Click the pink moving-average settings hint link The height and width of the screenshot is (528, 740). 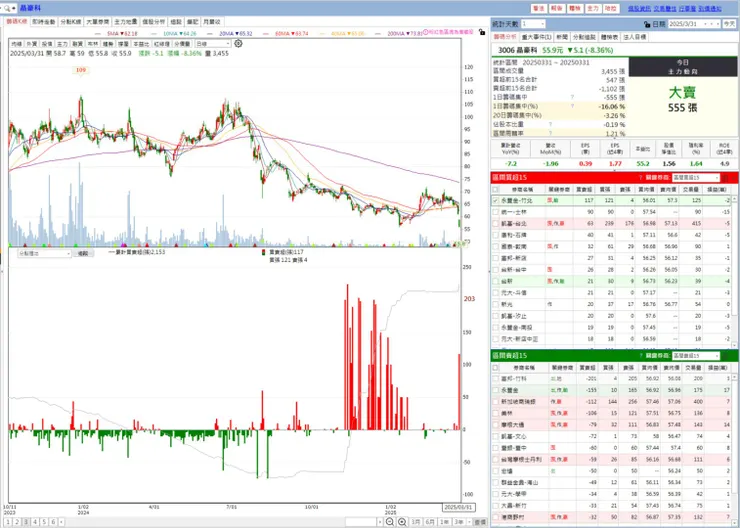pyautogui.click(x=448, y=32)
